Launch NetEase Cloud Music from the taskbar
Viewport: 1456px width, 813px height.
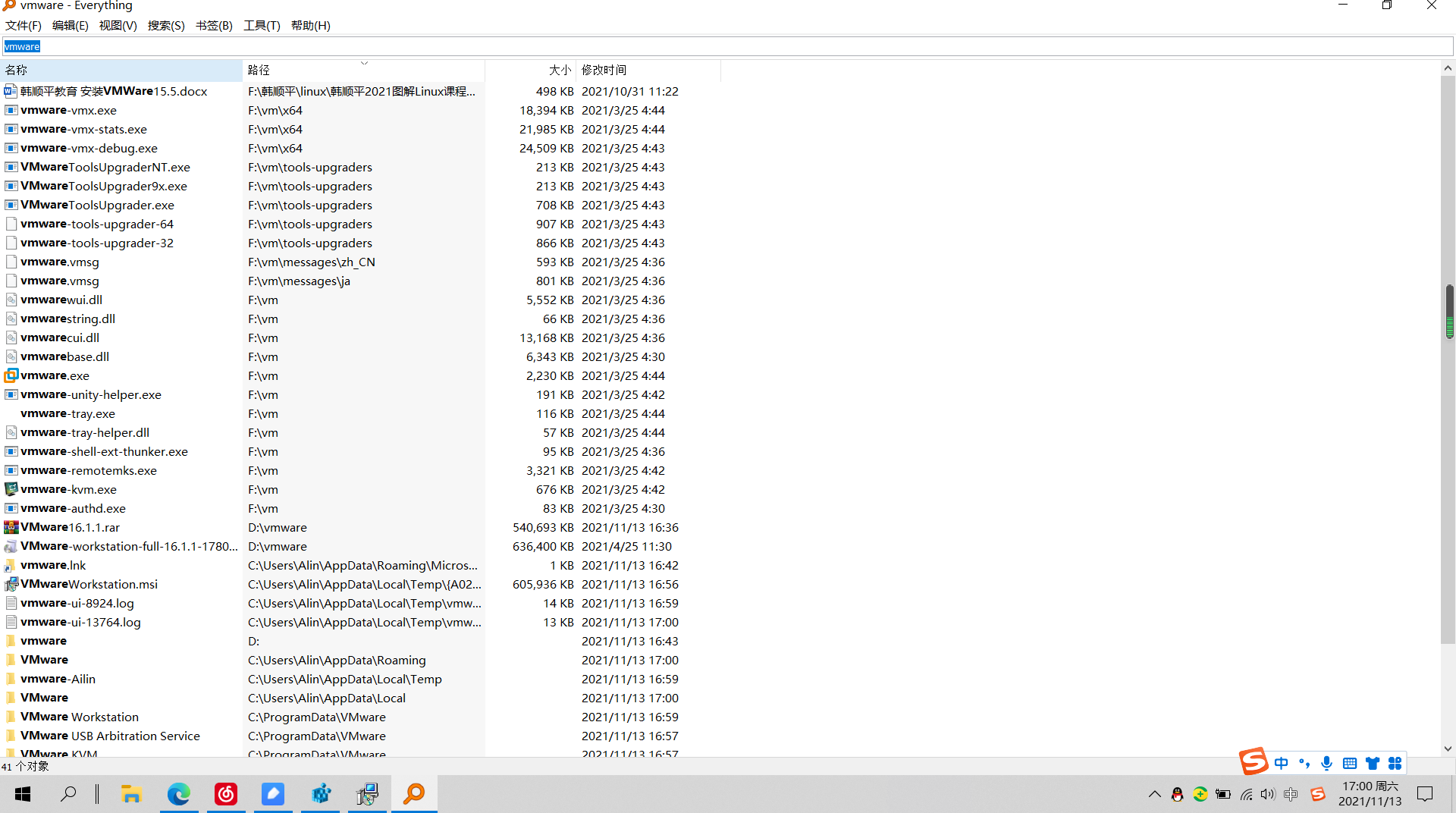(226, 794)
